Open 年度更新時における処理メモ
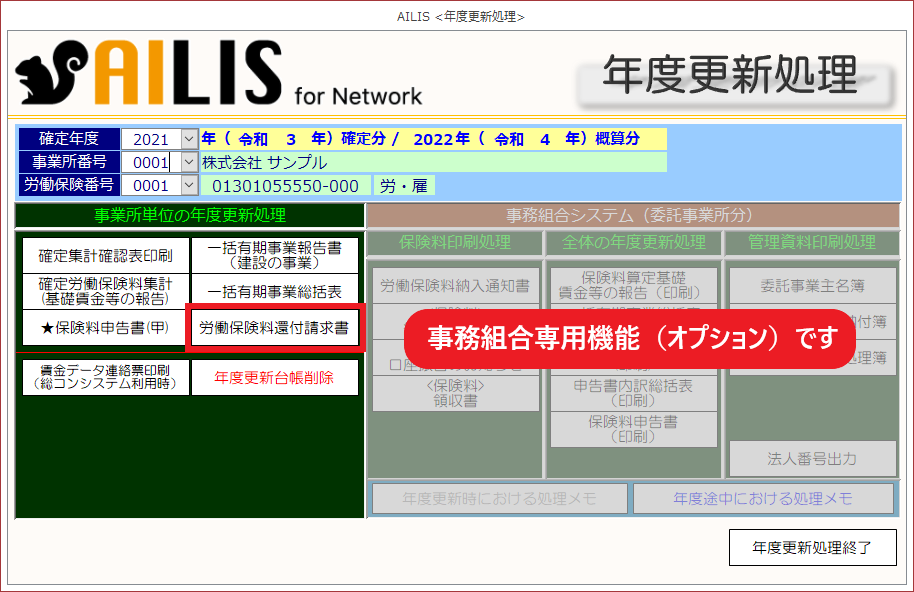 coord(500,498)
